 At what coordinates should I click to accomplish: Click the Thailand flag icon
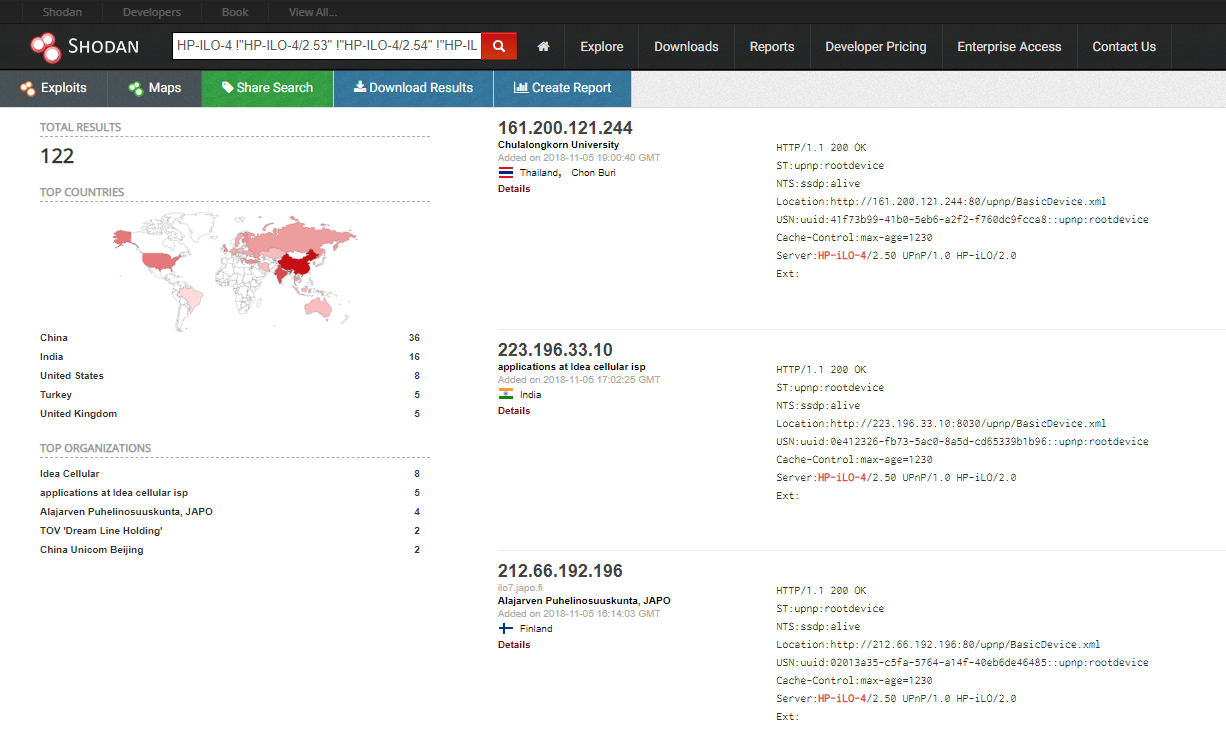click(506, 172)
